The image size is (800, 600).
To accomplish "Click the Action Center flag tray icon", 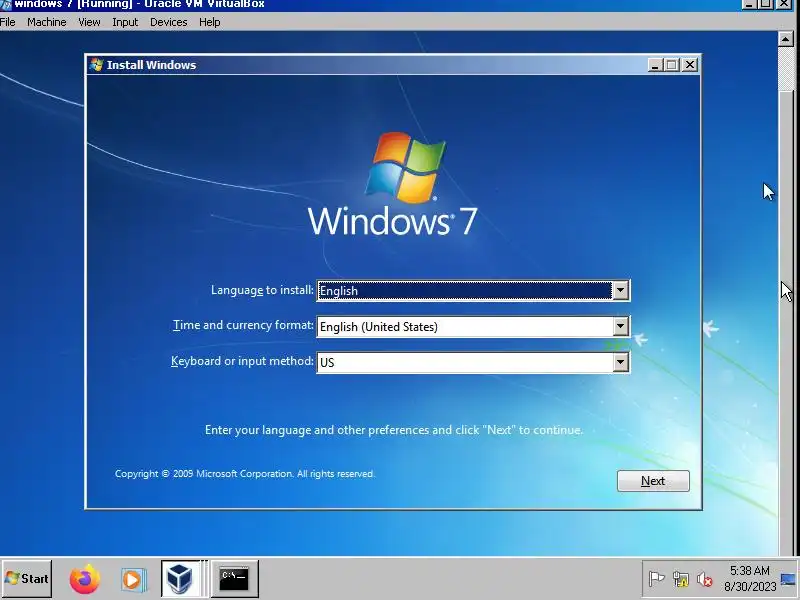I will 656,579.
